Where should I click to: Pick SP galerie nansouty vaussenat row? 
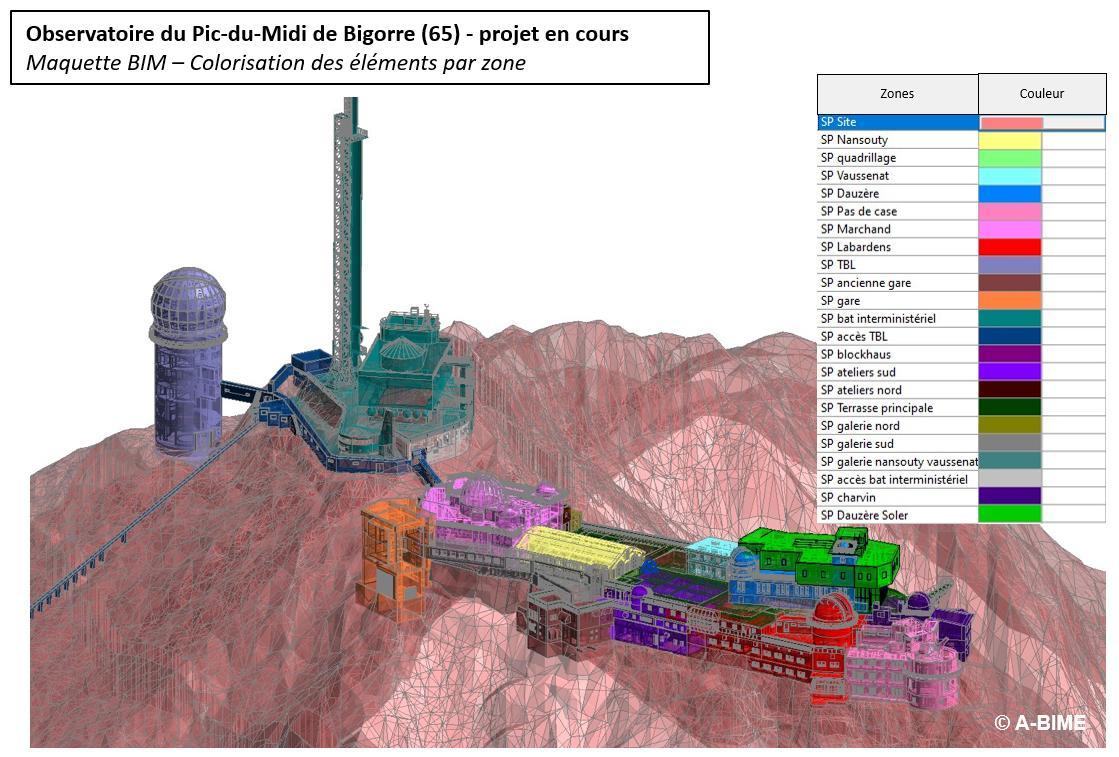click(897, 462)
